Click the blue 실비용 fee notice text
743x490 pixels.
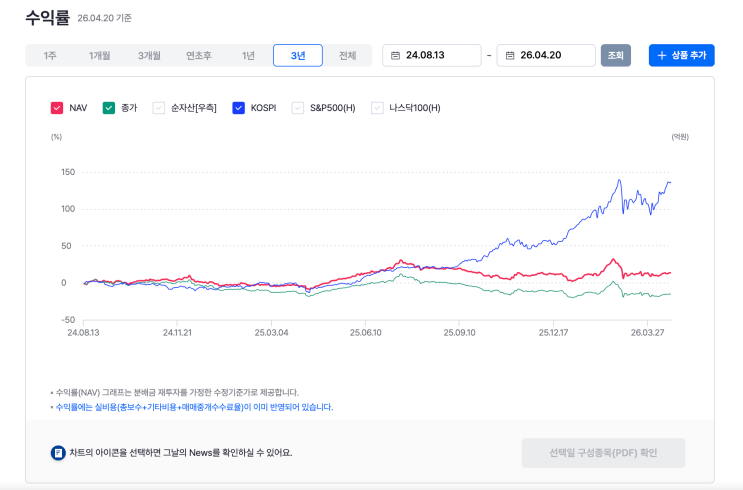[x=194, y=407]
